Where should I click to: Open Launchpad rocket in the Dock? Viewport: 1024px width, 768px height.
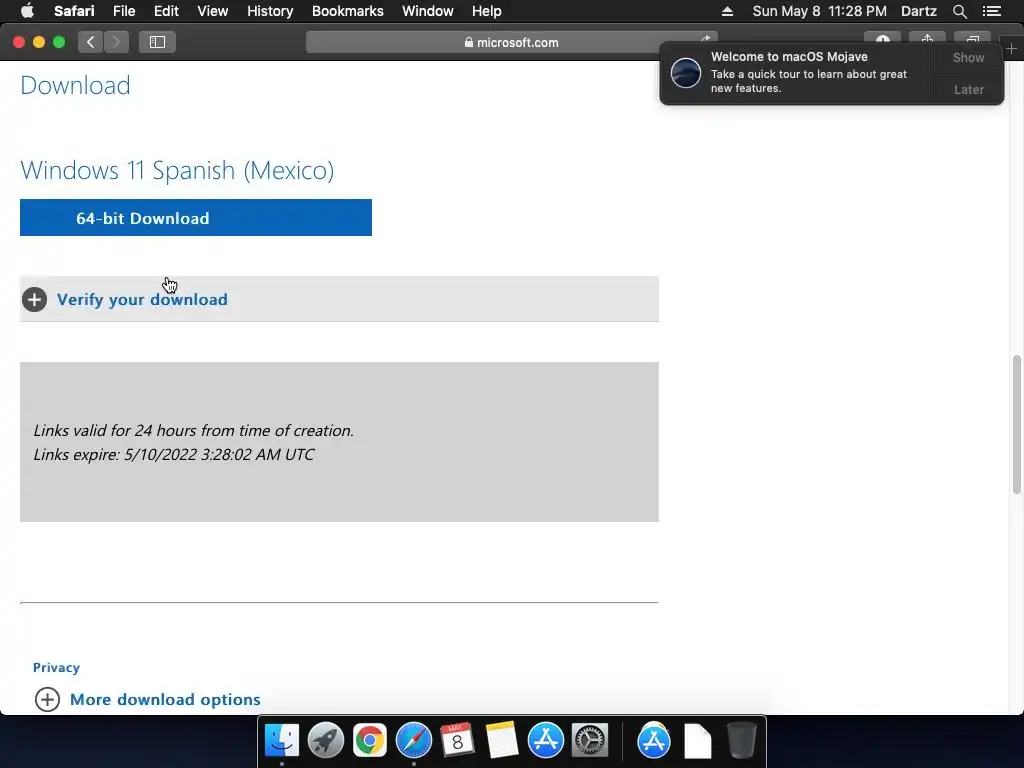click(325, 741)
